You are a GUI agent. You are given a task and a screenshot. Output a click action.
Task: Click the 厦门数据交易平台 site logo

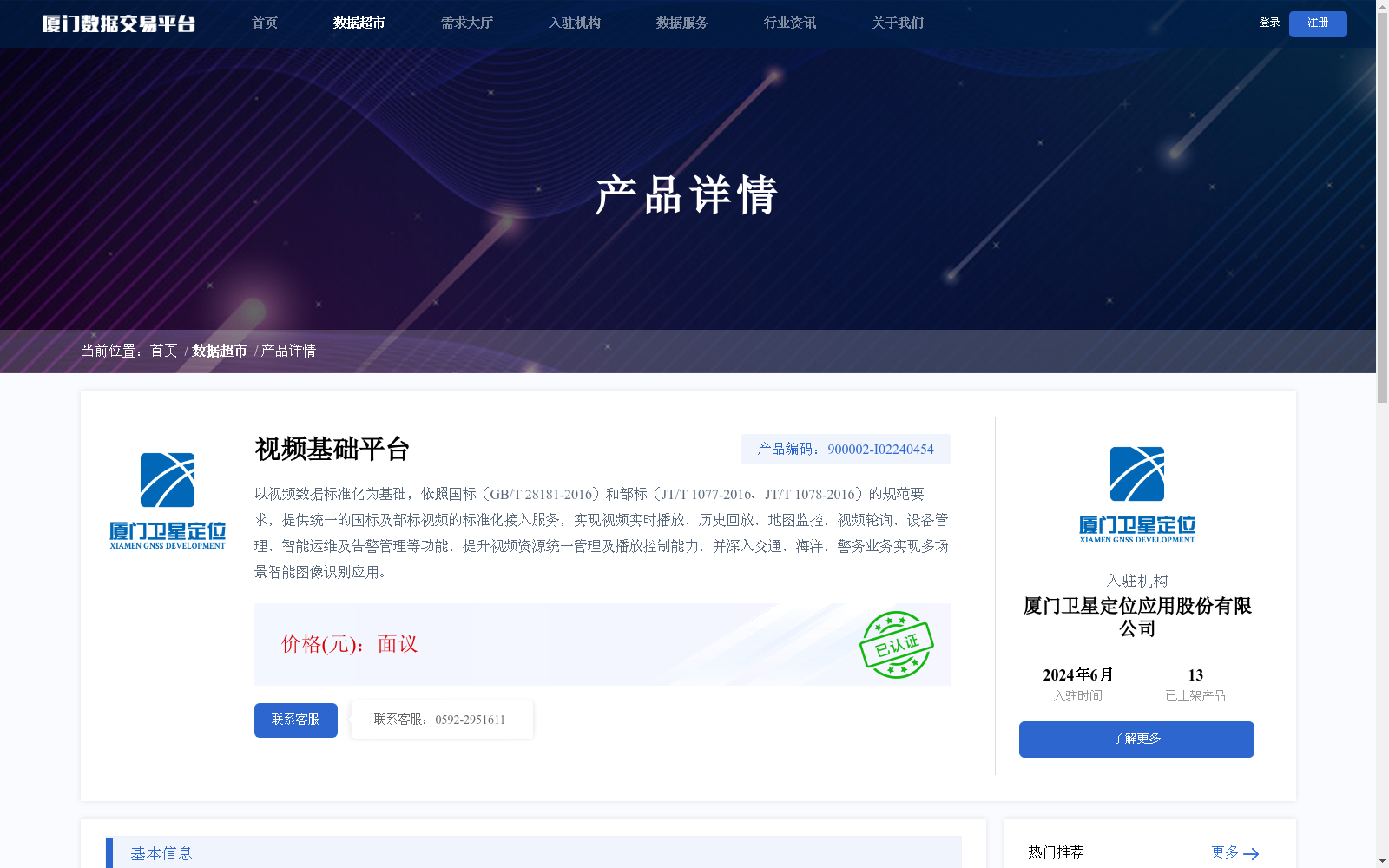pos(119,23)
